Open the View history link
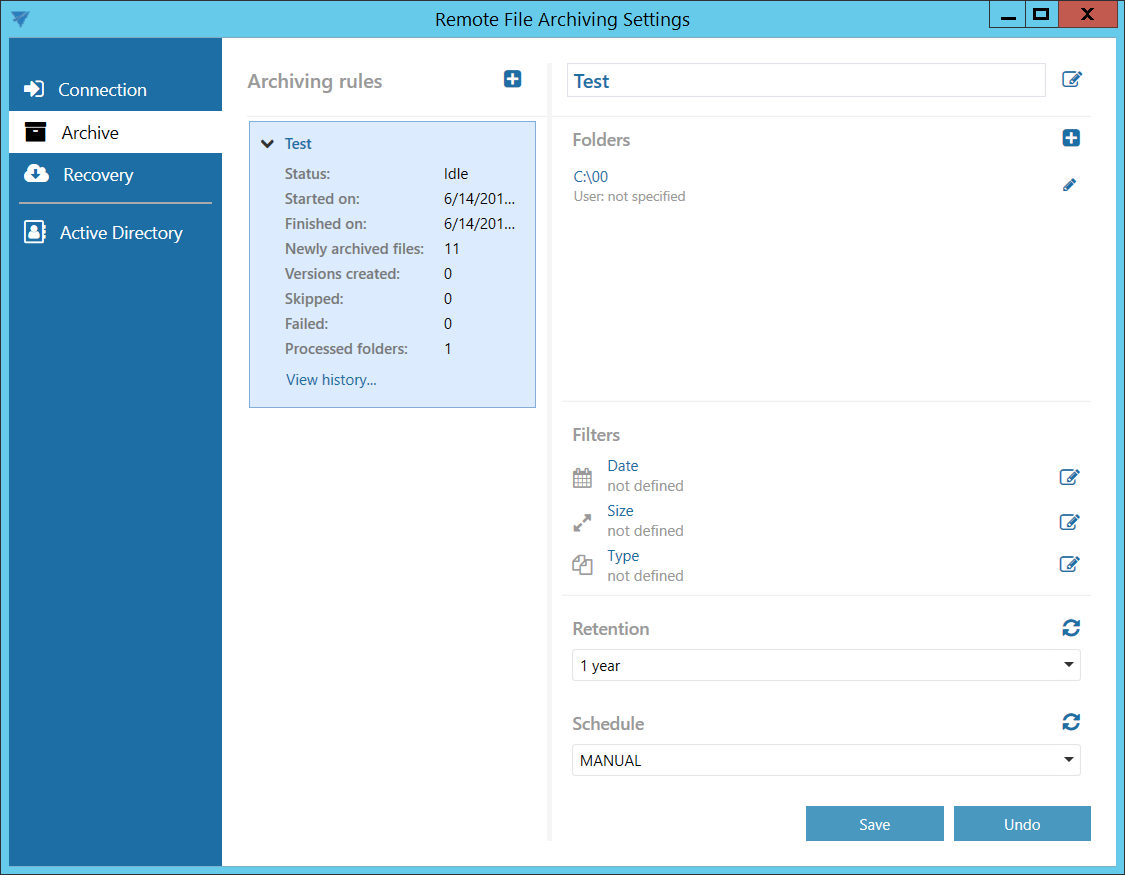1125x875 pixels. coord(331,380)
